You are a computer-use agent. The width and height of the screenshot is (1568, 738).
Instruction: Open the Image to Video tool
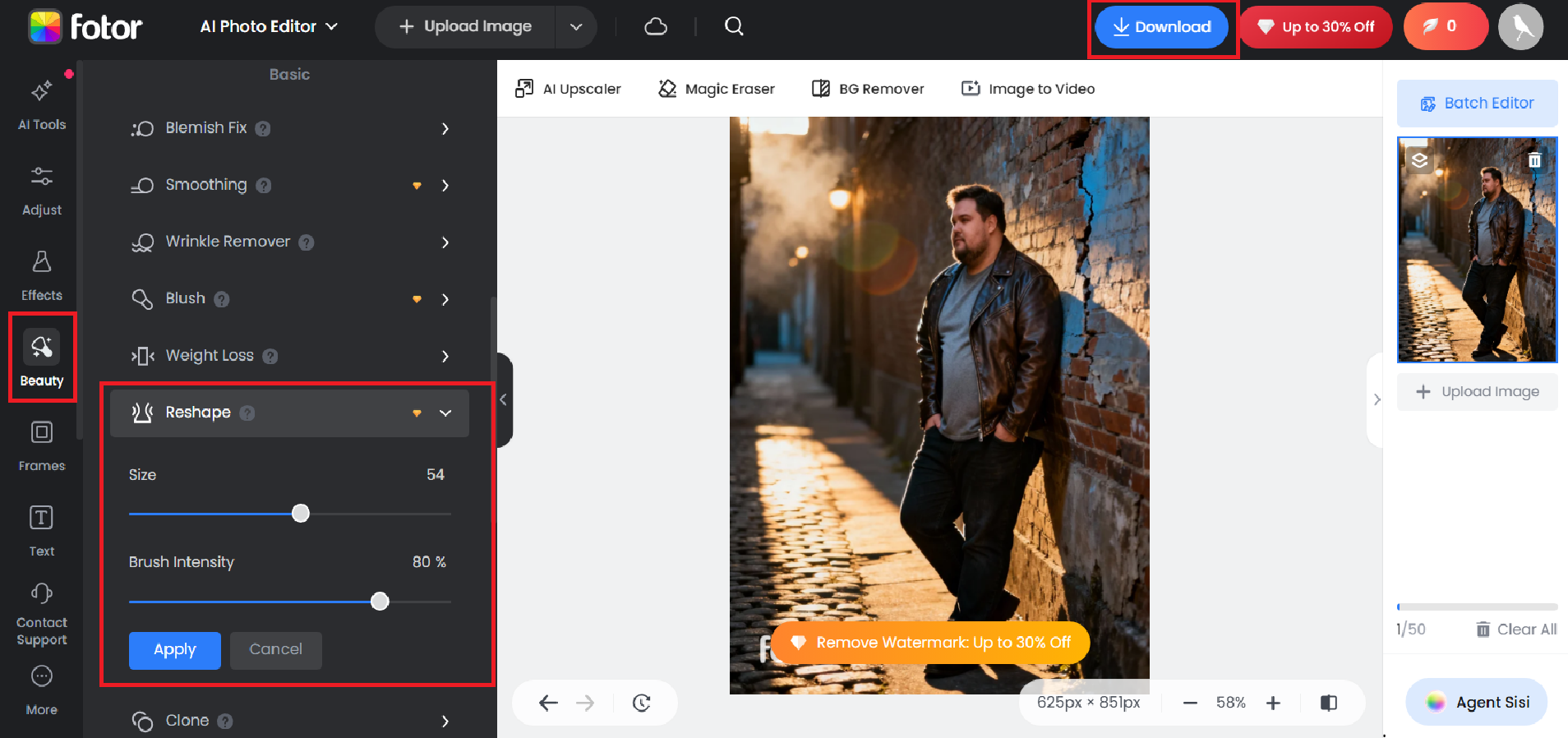pyautogui.click(x=1028, y=89)
